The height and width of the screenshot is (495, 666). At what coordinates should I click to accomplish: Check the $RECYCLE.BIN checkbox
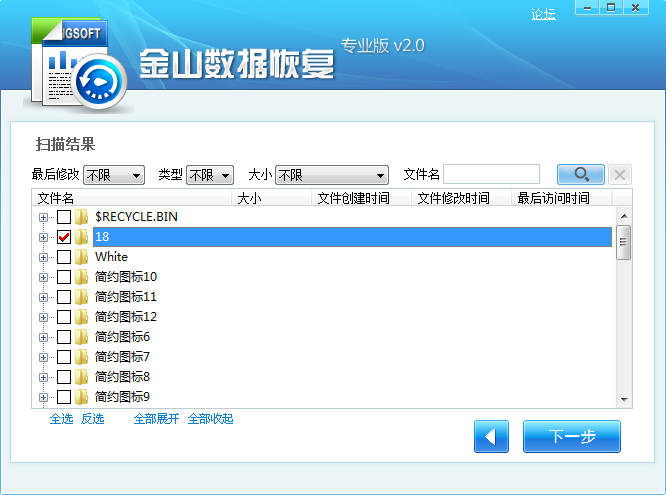coord(64,217)
